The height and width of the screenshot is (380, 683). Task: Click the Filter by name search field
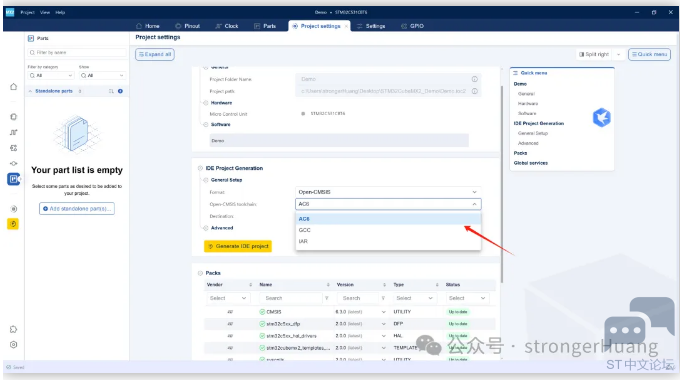[x=77, y=52]
